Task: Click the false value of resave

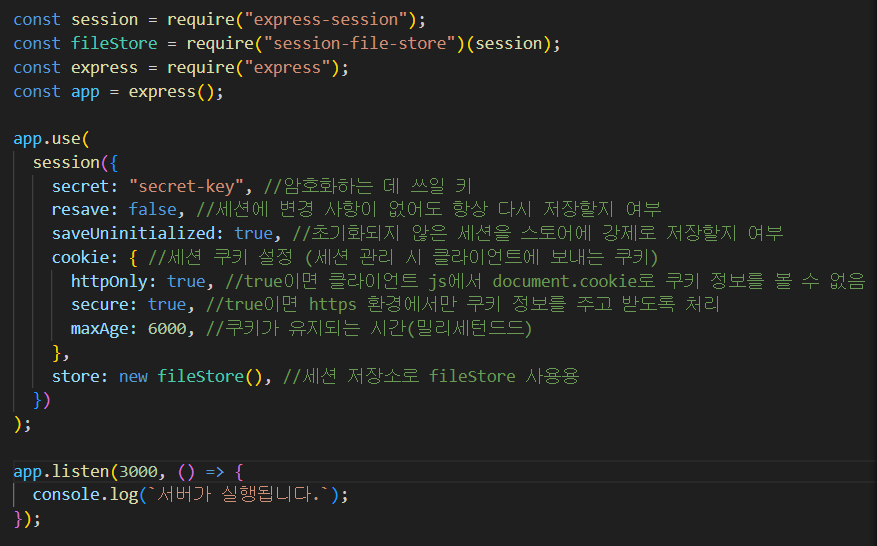Action: point(153,209)
